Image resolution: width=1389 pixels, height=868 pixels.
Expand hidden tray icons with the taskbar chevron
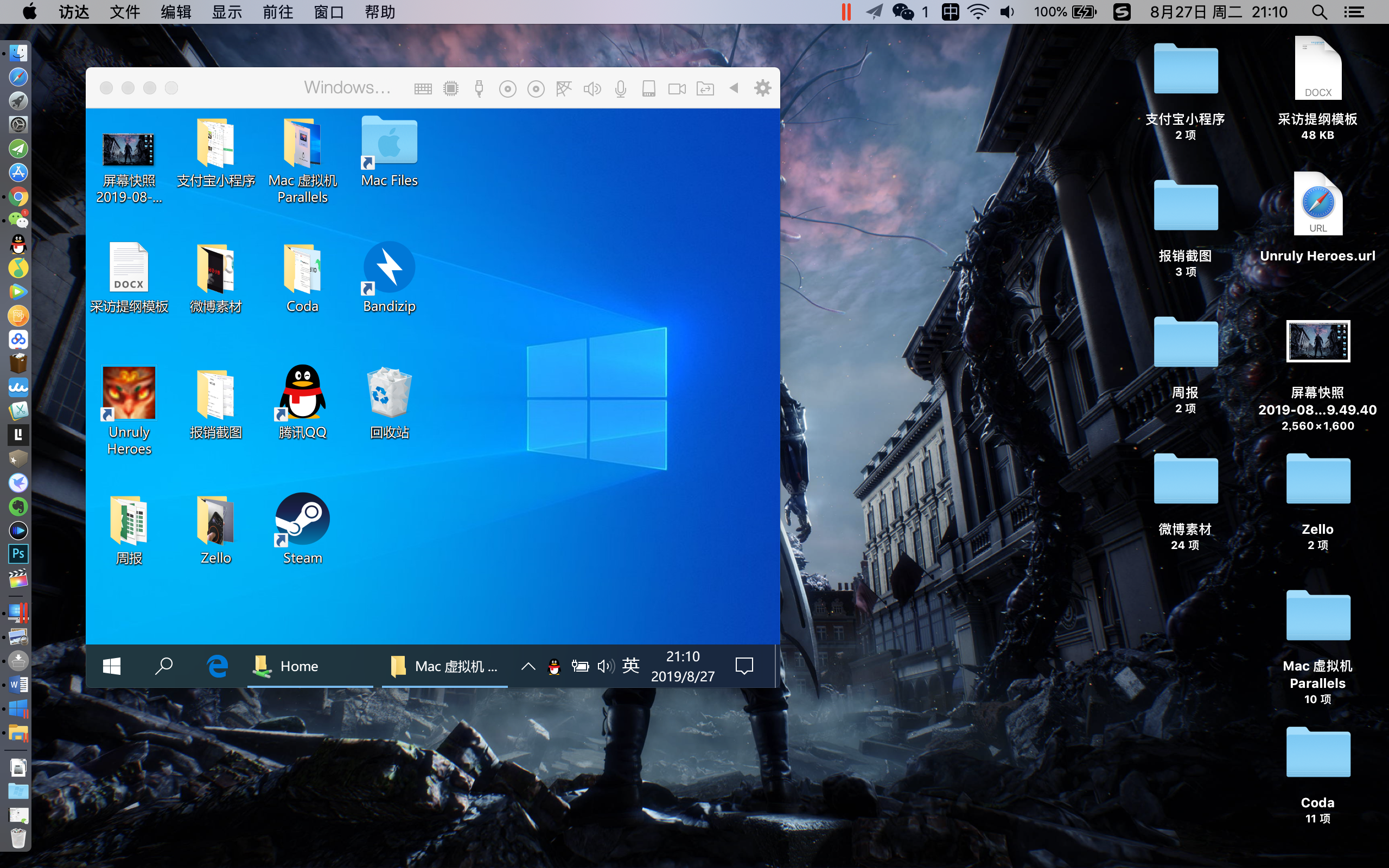527,666
